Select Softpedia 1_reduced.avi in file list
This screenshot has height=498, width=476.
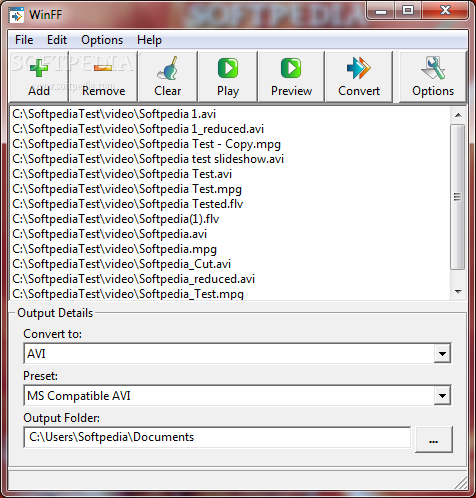[x=138, y=129]
